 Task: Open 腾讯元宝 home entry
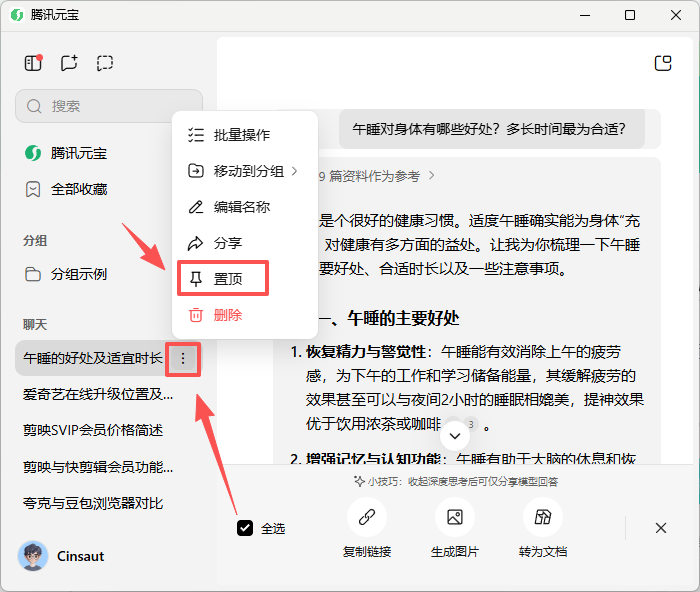(x=65, y=153)
